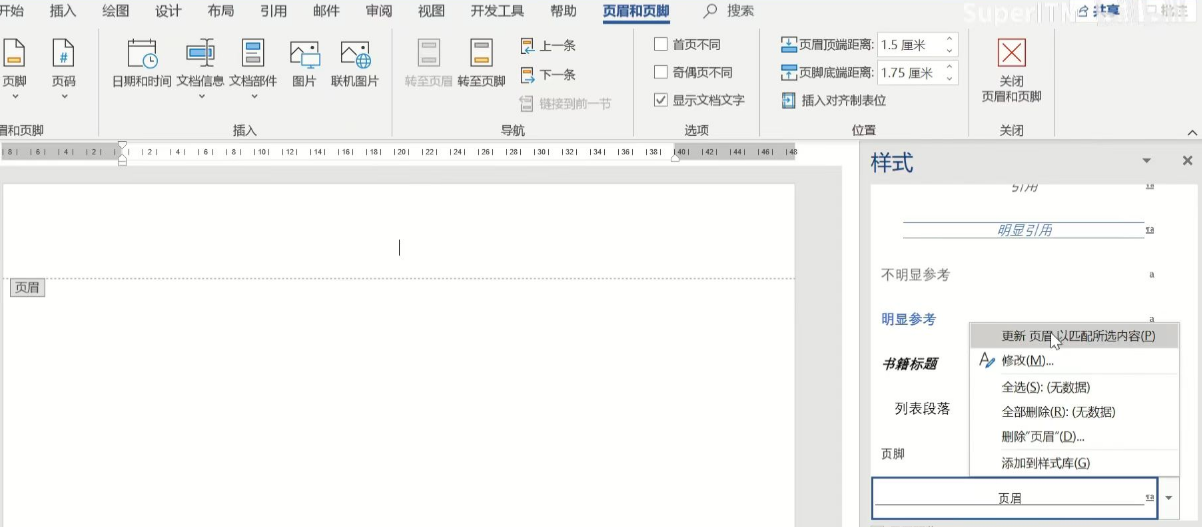
Task: Open the 页眉 style dropdown arrow
Action: (1168, 498)
